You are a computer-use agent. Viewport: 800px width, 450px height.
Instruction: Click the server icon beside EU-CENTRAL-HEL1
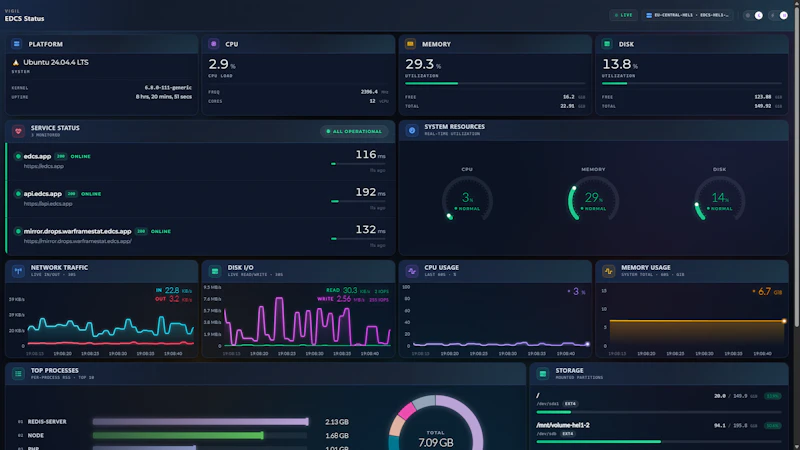[649, 15]
